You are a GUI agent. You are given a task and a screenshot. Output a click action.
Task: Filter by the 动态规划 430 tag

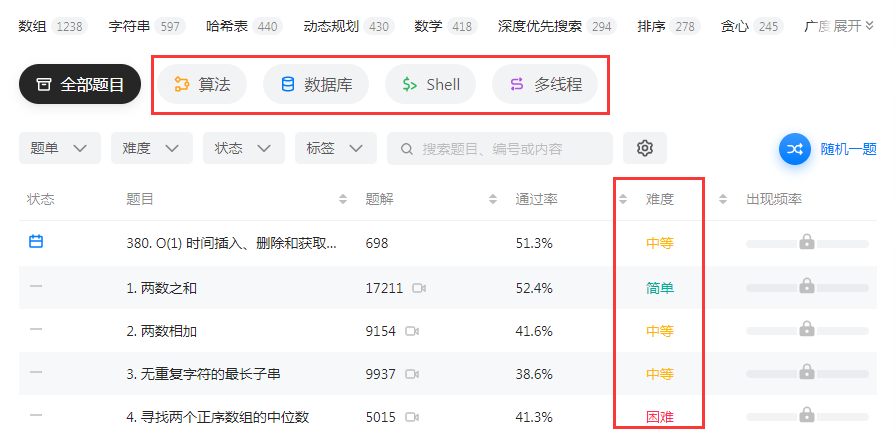tap(348, 26)
